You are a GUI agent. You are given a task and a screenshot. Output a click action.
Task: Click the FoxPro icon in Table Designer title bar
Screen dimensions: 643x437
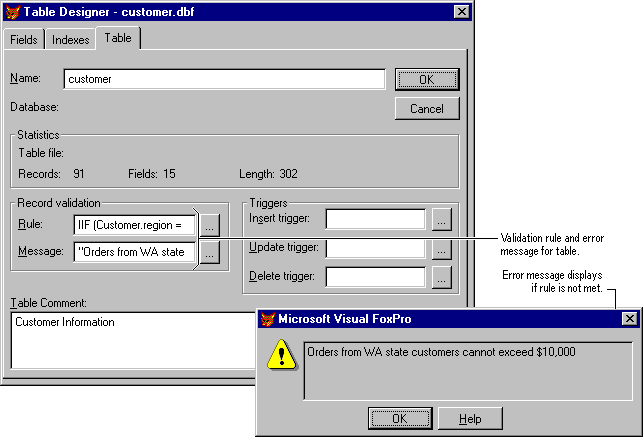13,11
